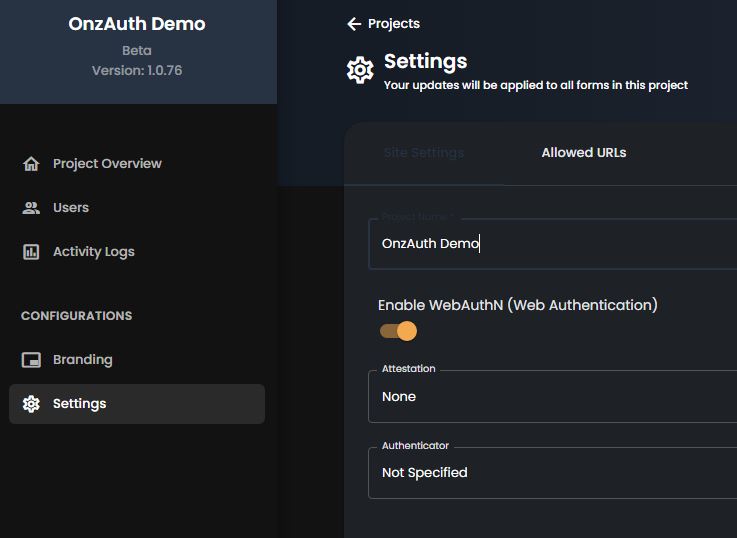The height and width of the screenshot is (538, 737).
Task: Select the None value in Attestation
Action: (x=399, y=397)
